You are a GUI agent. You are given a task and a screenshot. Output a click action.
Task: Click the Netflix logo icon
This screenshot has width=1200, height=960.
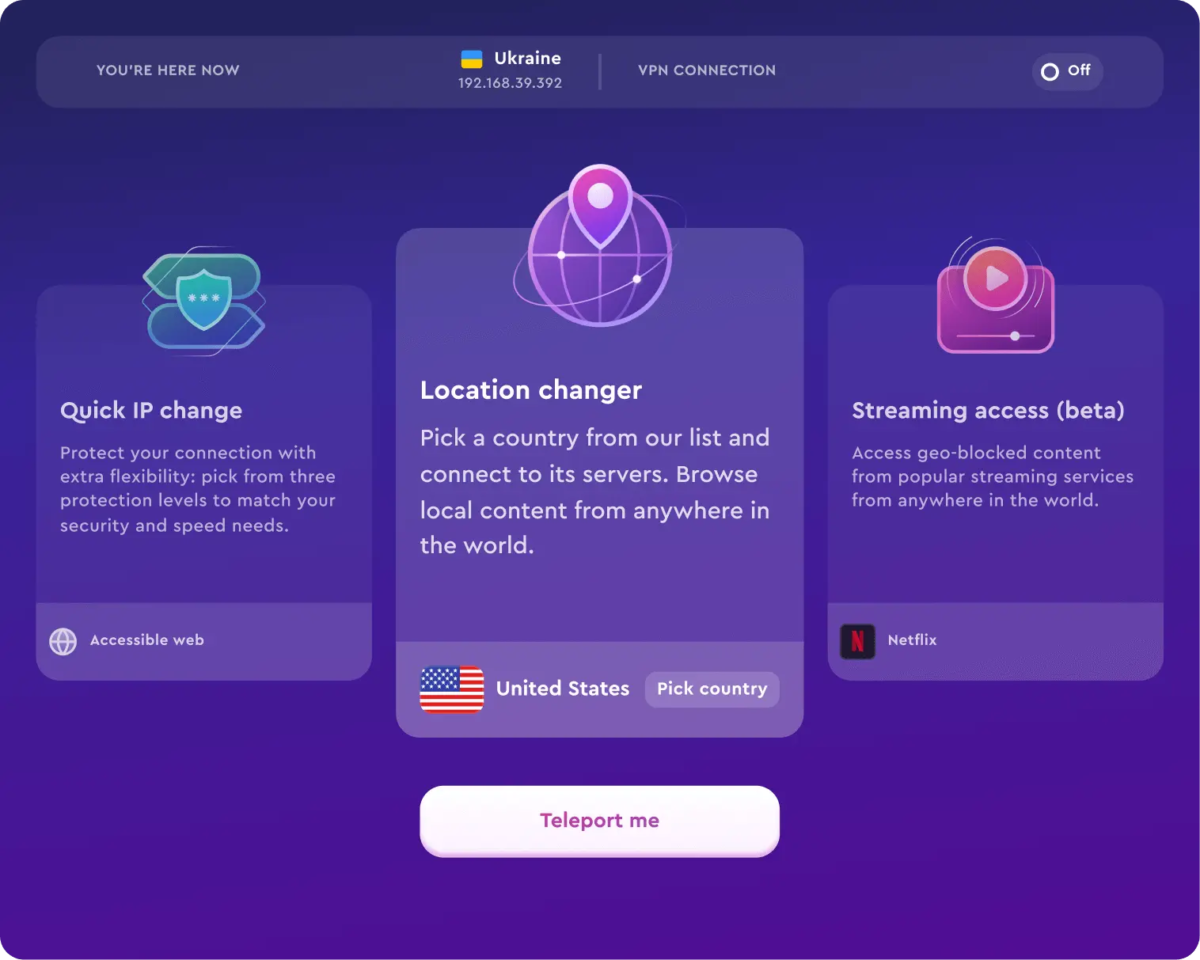pyautogui.click(x=857, y=641)
